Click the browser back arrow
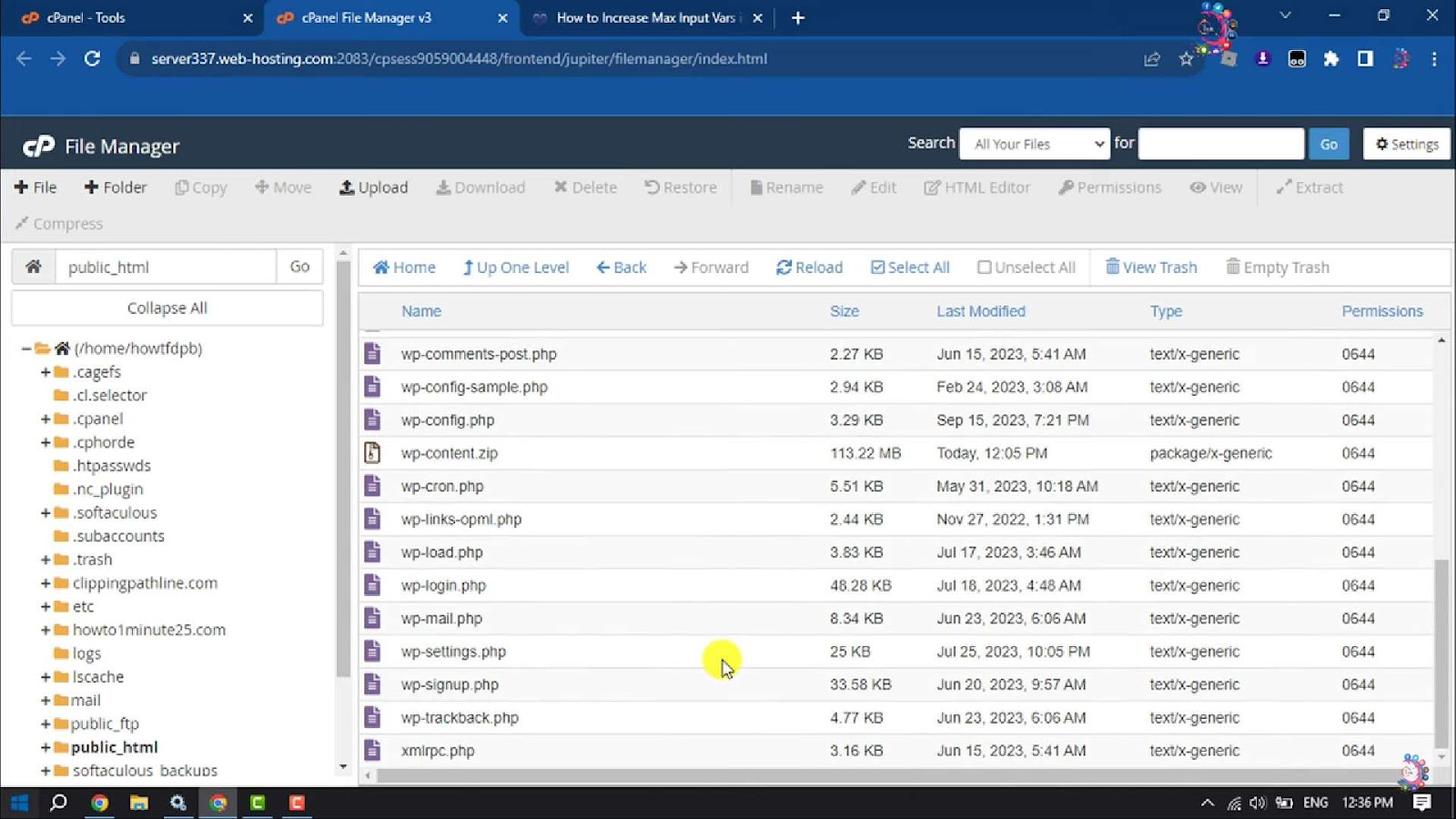The width and height of the screenshot is (1456, 819). [x=24, y=58]
